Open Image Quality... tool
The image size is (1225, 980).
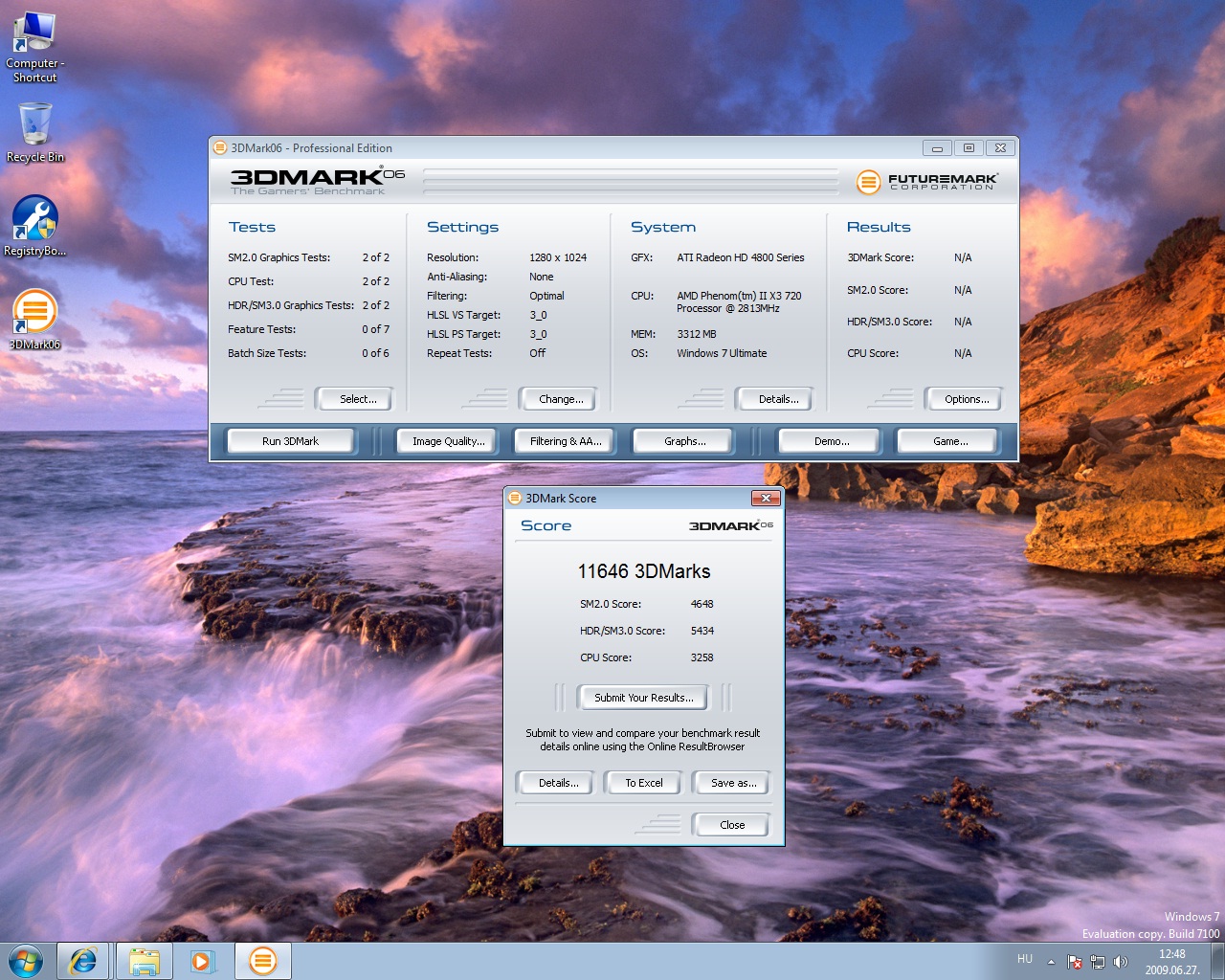point(448,441)
